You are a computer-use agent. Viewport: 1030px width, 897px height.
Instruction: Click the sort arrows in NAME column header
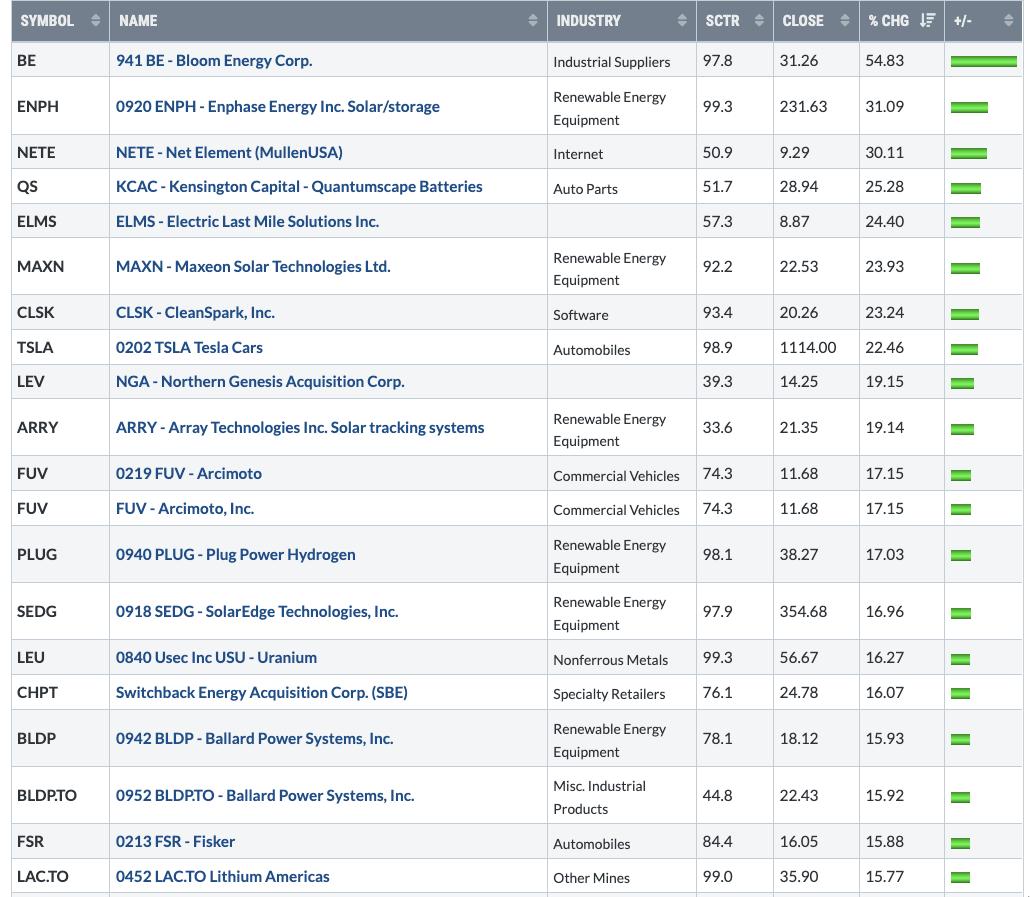tap(533, 20)
